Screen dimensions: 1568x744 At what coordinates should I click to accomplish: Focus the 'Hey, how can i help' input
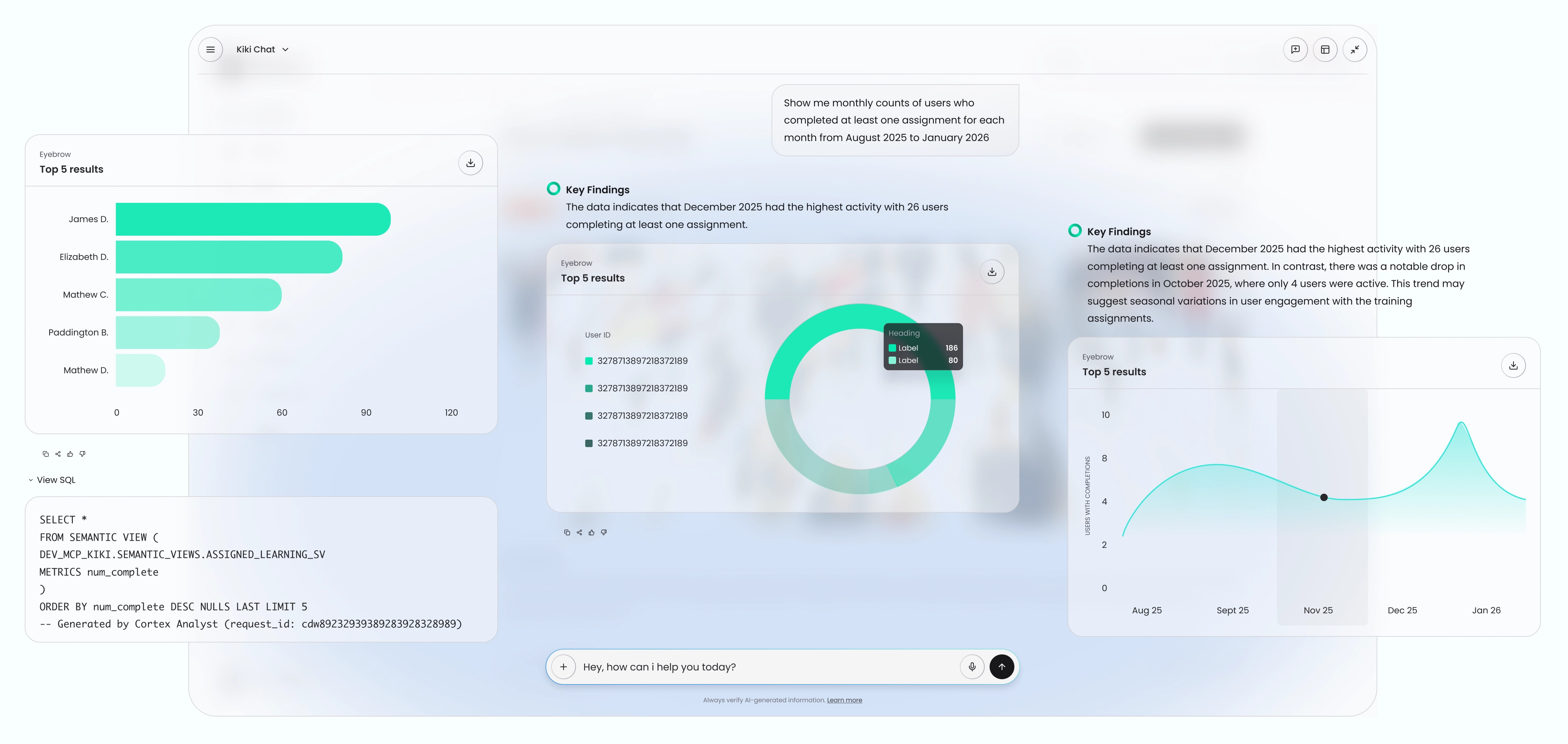tap(761, 667)
